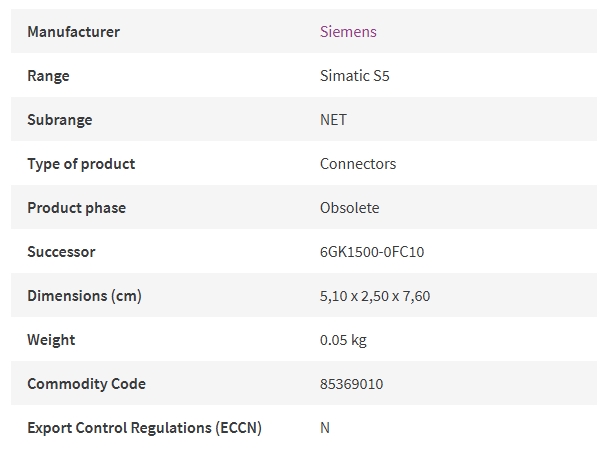Open the Siemens manufacturer link
The image size is (610, 449).
[x=348, y=32]
